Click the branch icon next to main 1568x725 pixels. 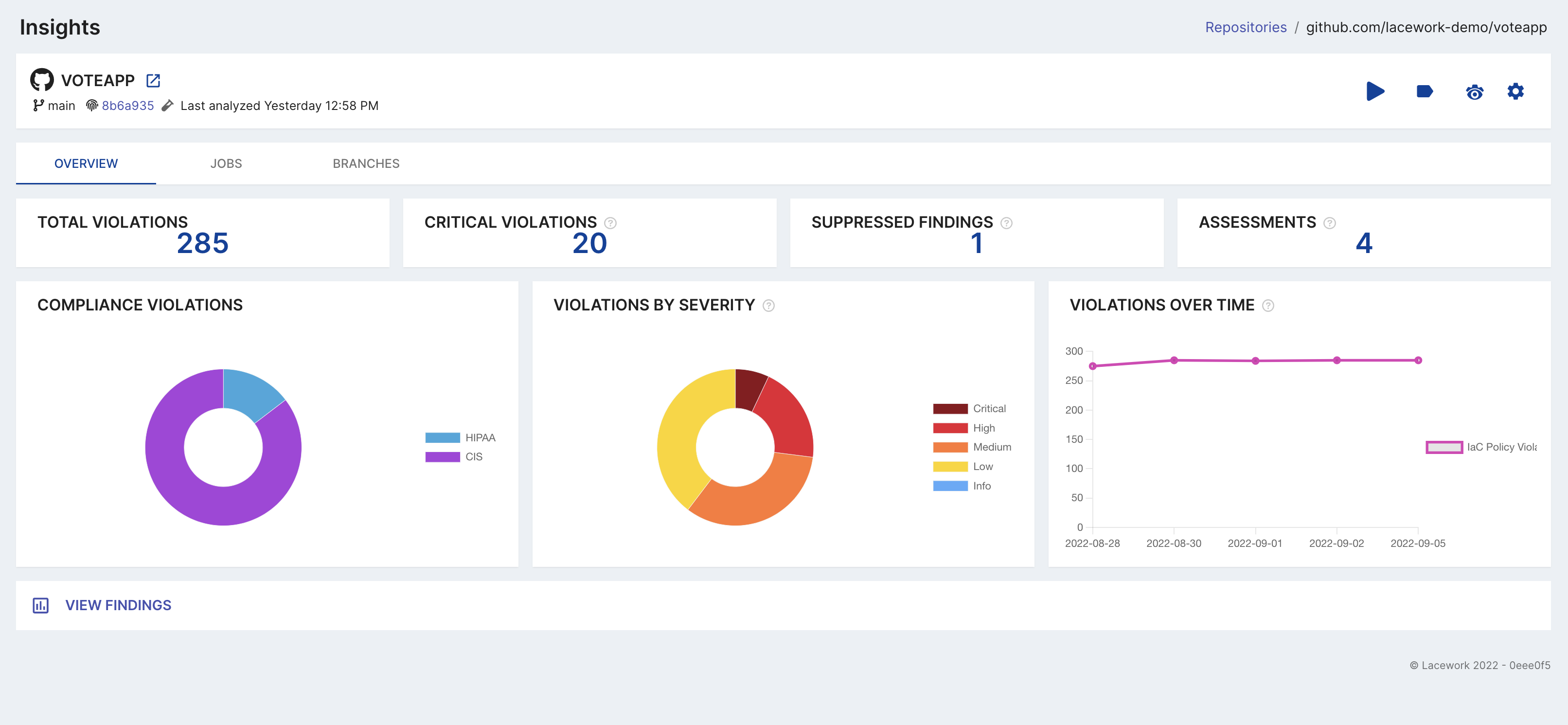[39, 105]
